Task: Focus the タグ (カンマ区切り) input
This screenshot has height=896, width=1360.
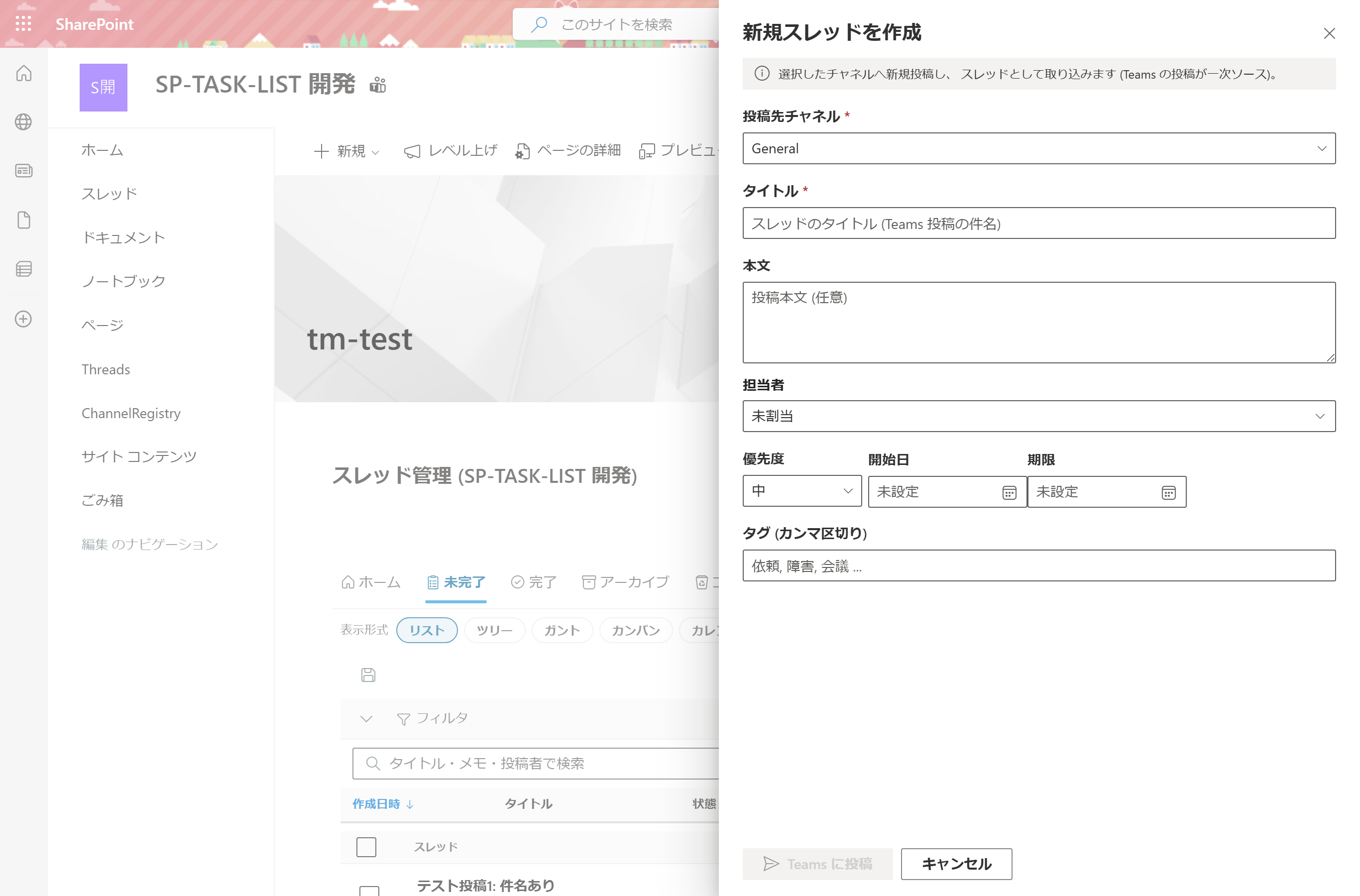Action: pyautogui.click(x=1039, y=565)
